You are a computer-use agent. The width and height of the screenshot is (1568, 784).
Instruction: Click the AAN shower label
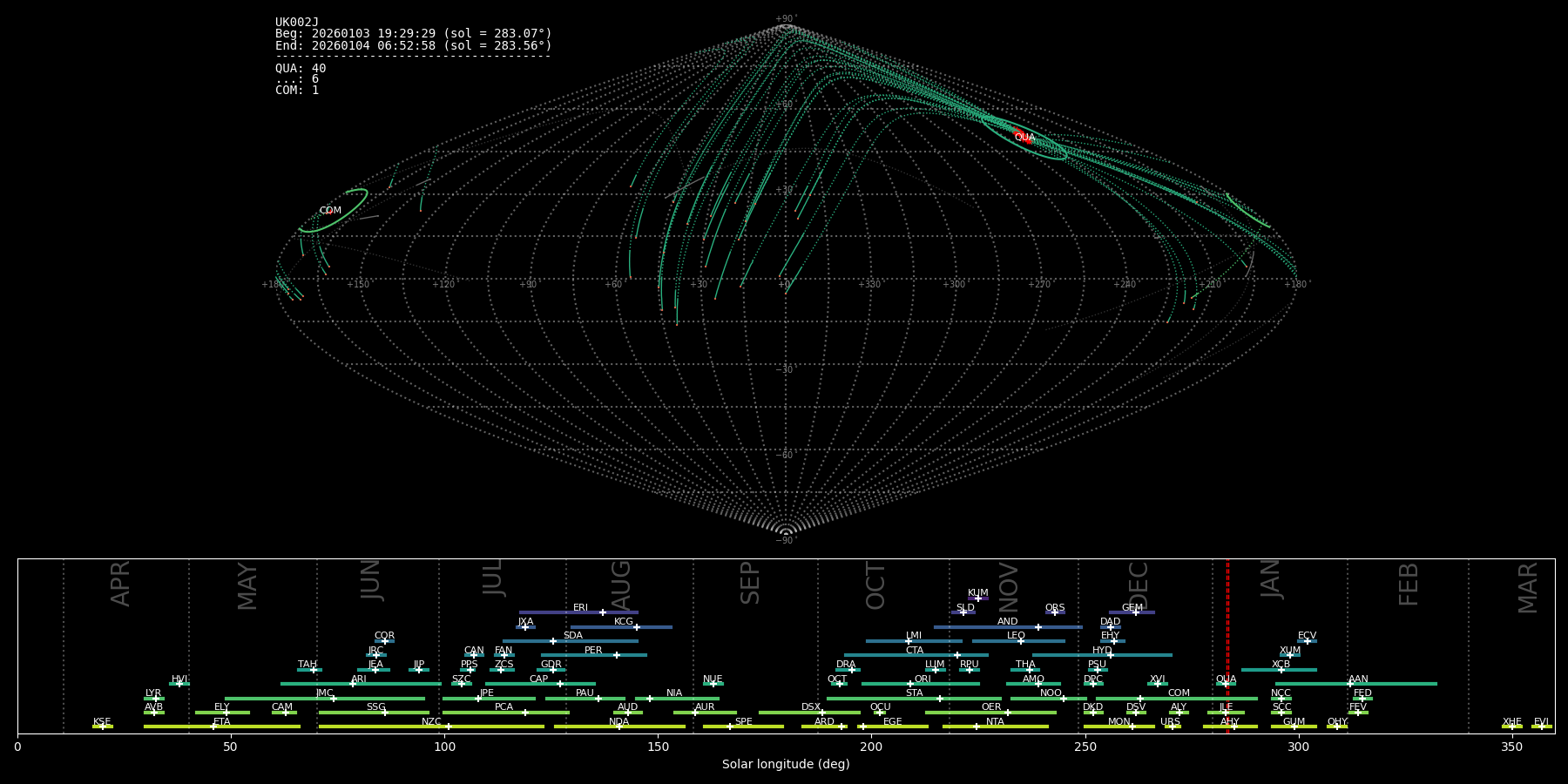coord(1358,679)
